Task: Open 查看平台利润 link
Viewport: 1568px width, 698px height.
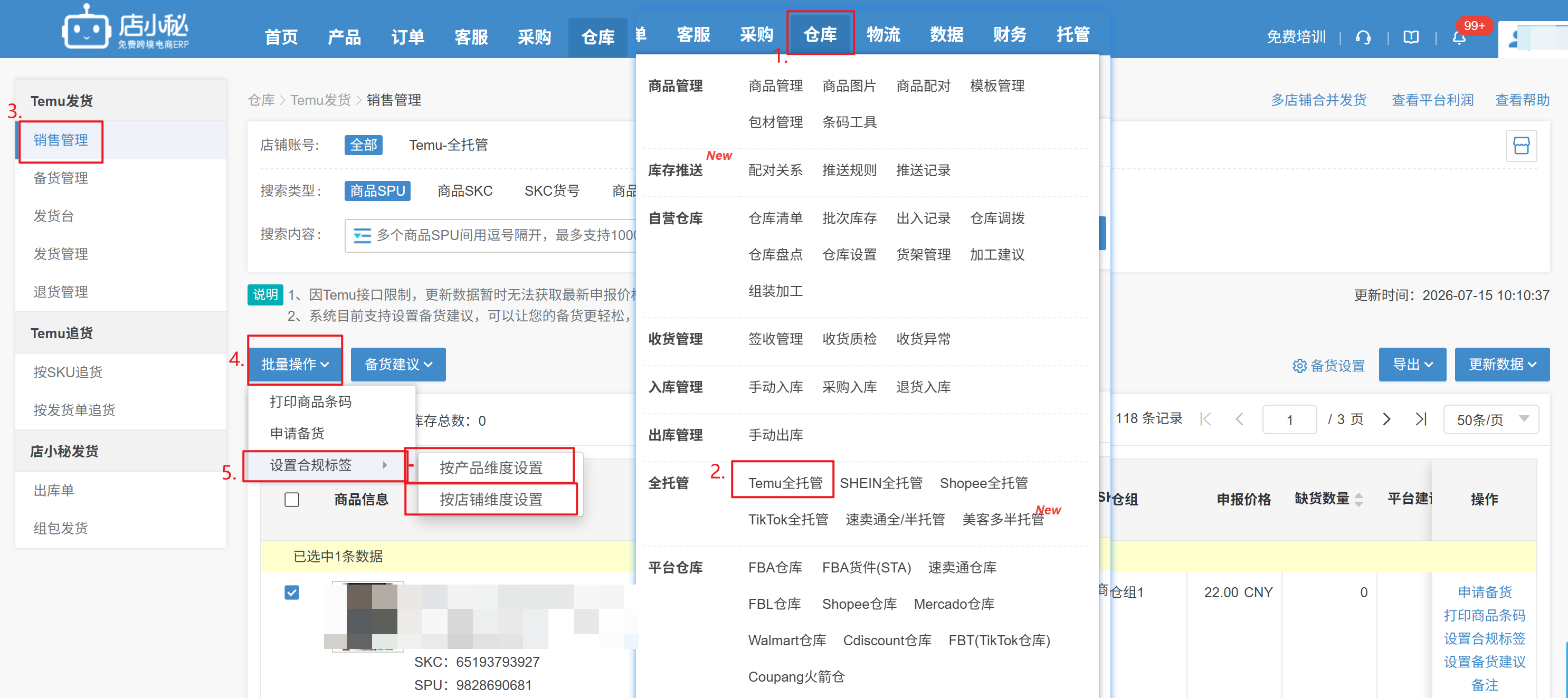Action: (x=1432, y=100)
